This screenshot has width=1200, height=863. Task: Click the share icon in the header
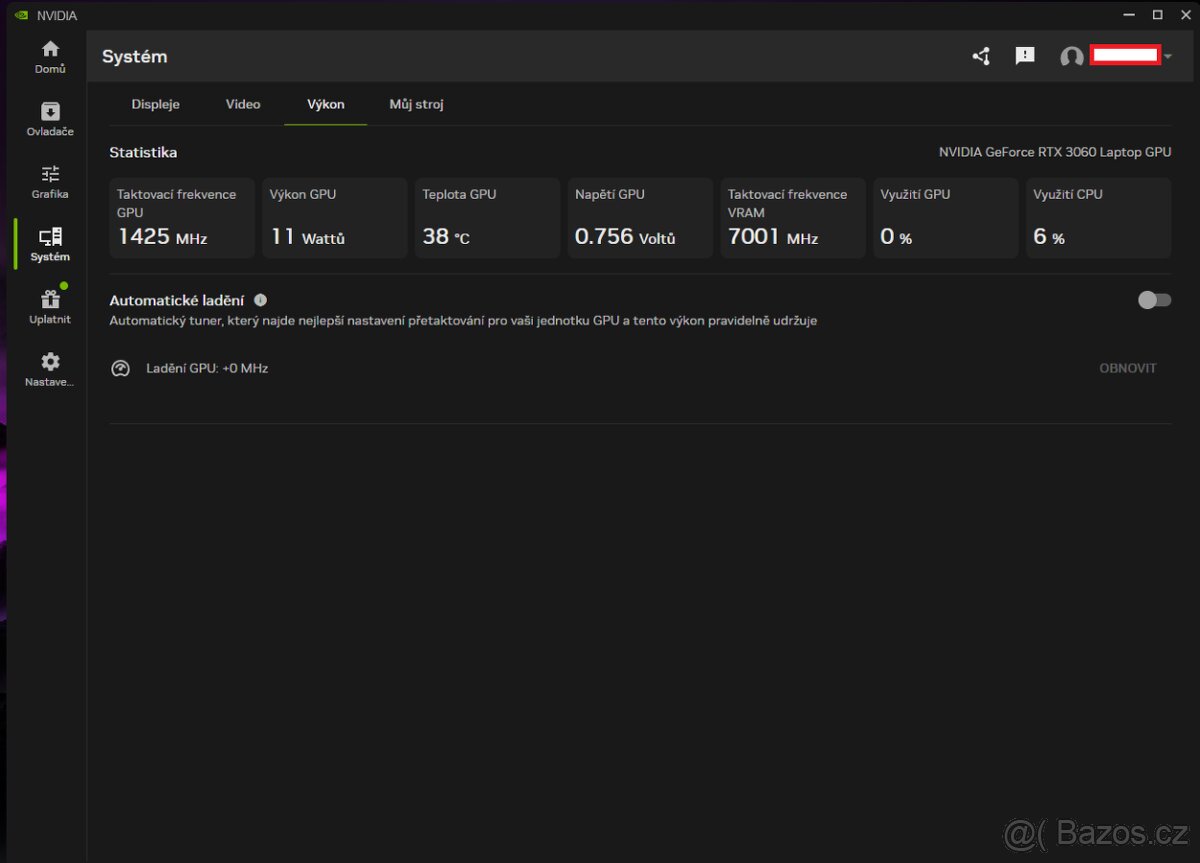pos(980,57)
